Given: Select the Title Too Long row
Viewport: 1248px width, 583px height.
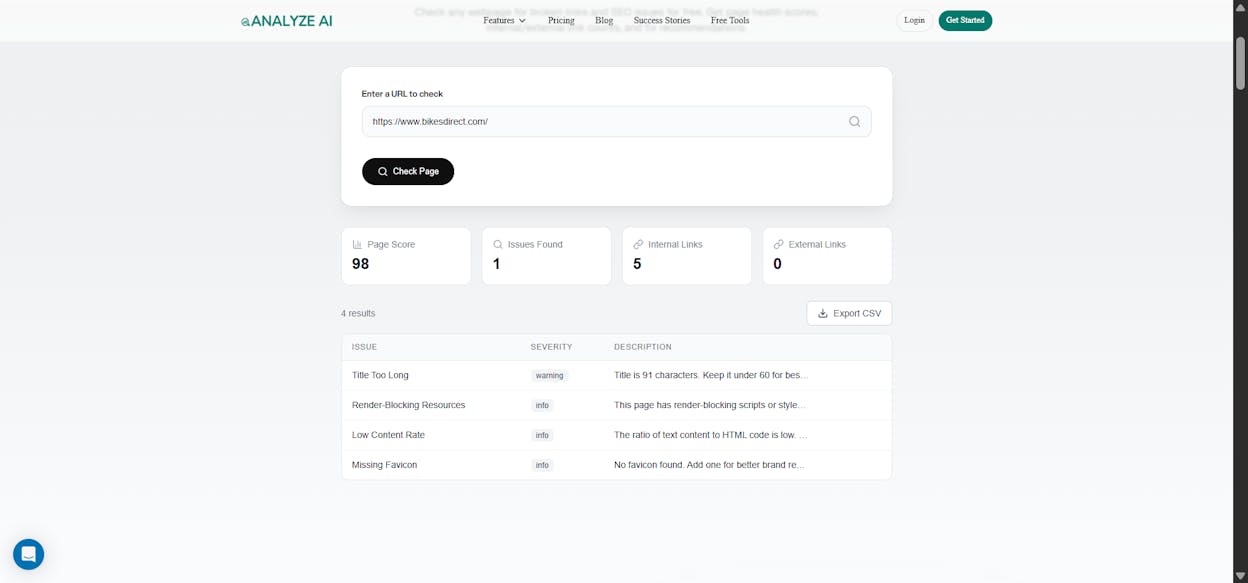Looking at the screenshot, I should click(x=616, y=375).
